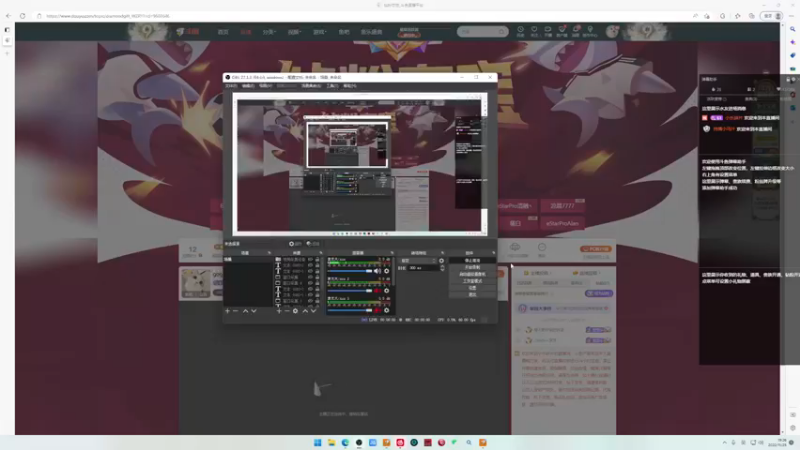Unmute third mixer channel red speaker icon
The image size is (800, 450).
click(377, 310)
